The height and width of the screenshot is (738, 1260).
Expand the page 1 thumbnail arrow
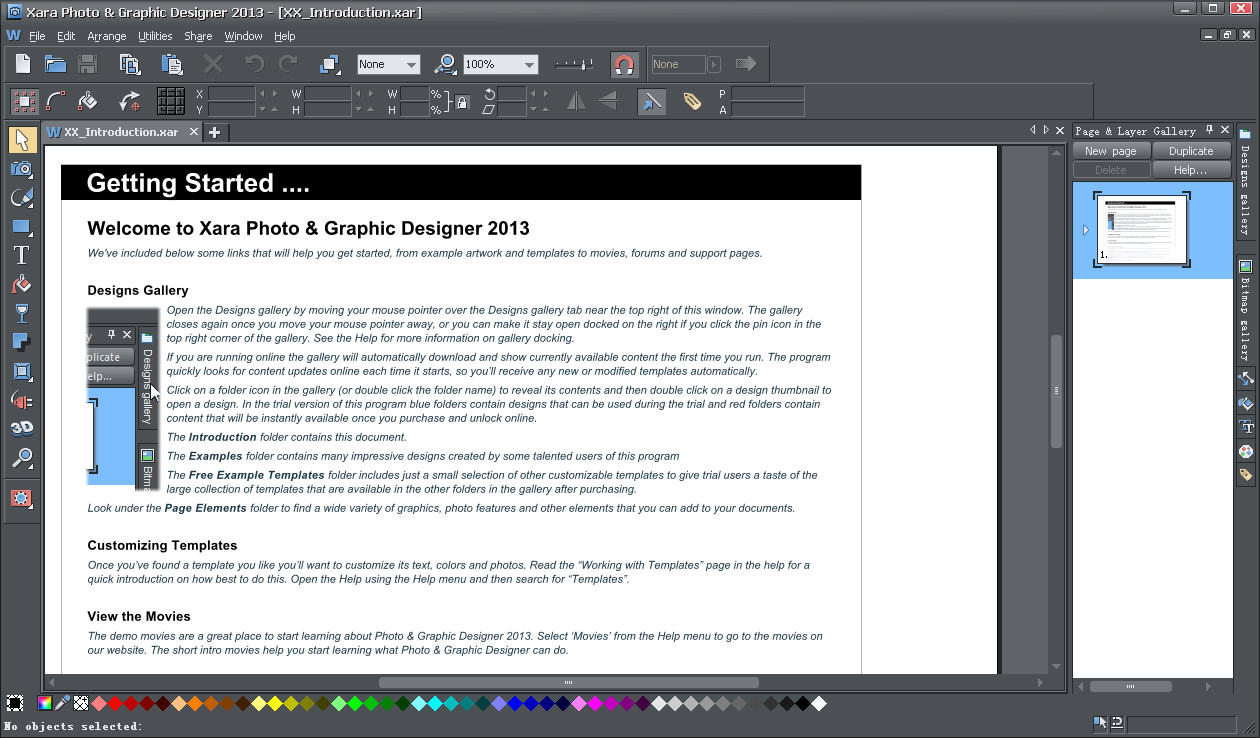[1086, 230]
